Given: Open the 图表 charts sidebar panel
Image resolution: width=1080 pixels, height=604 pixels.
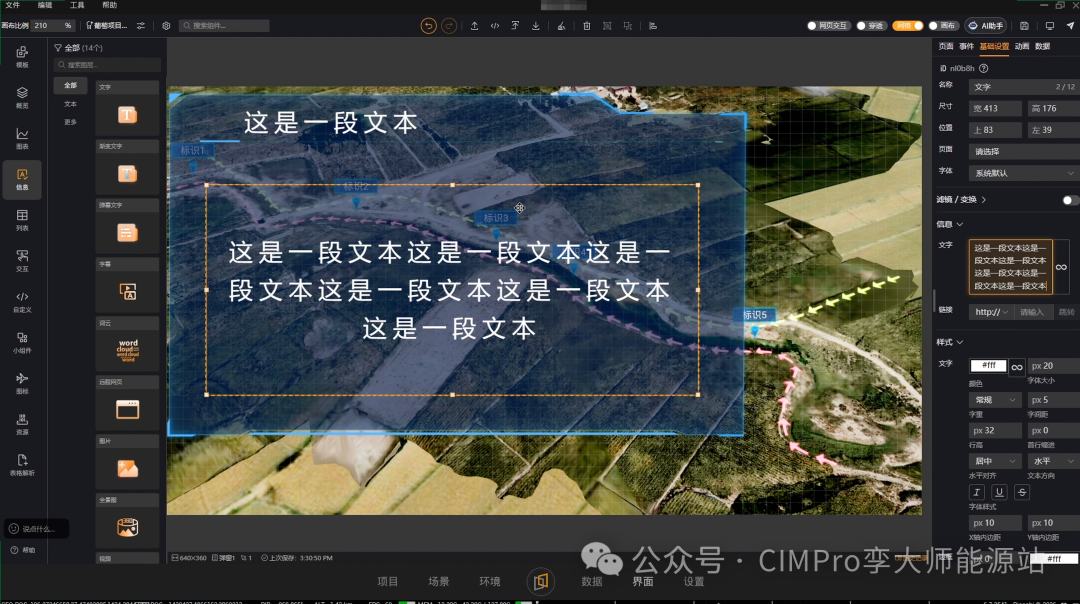Looking at the screenshot, I should click(22, 138).
